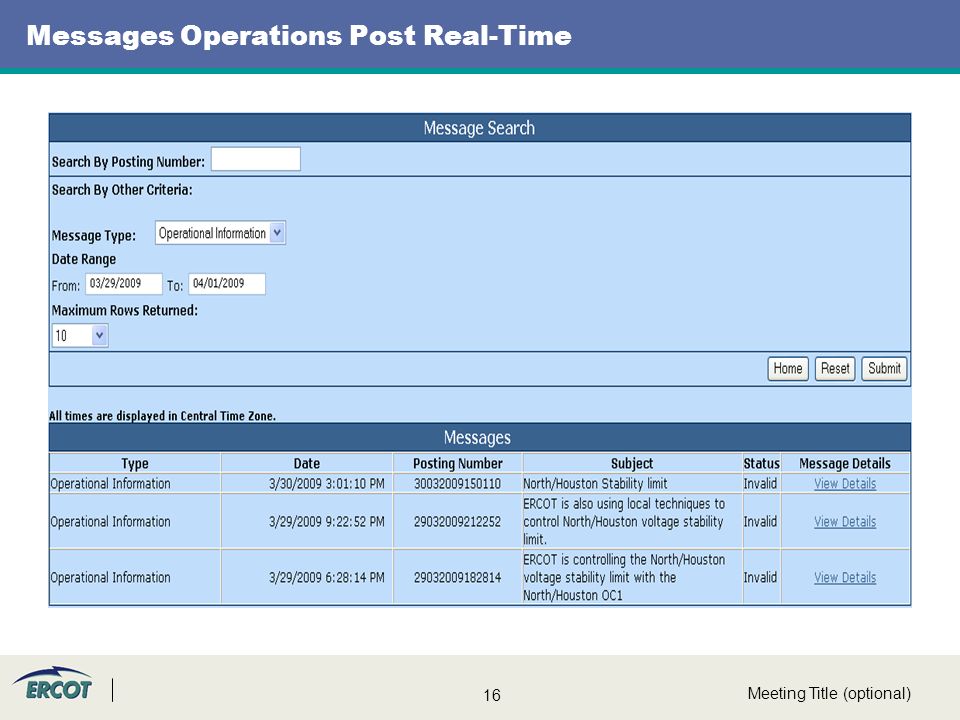This screenshot has height=720, width=960.
Task: View Details for posting 29032009182814
Action: (845, 577)
